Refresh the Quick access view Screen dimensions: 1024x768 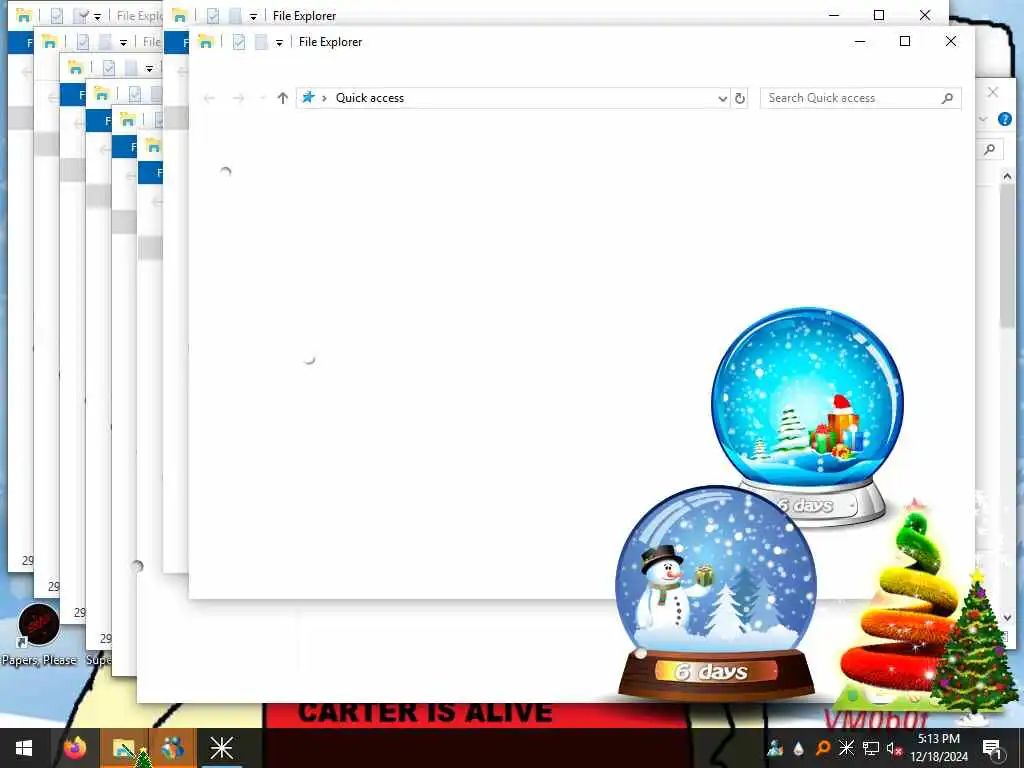[740, 98]
